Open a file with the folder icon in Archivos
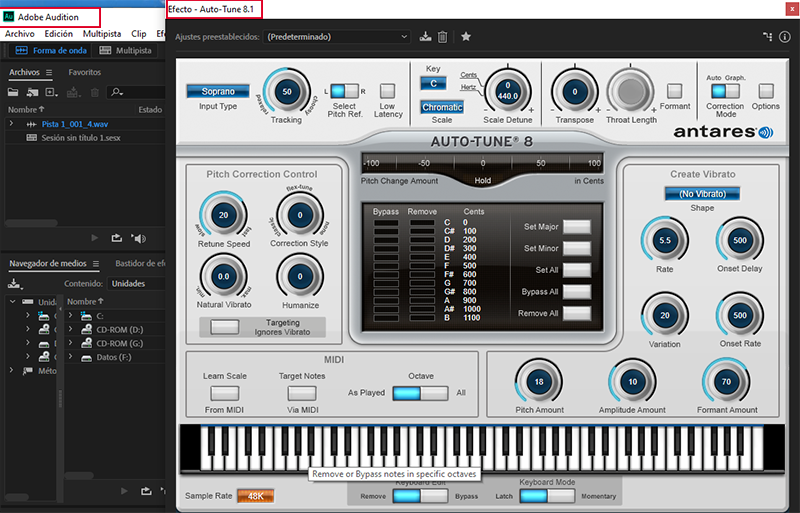The image size is (800, 513). [x=13, y=92]
